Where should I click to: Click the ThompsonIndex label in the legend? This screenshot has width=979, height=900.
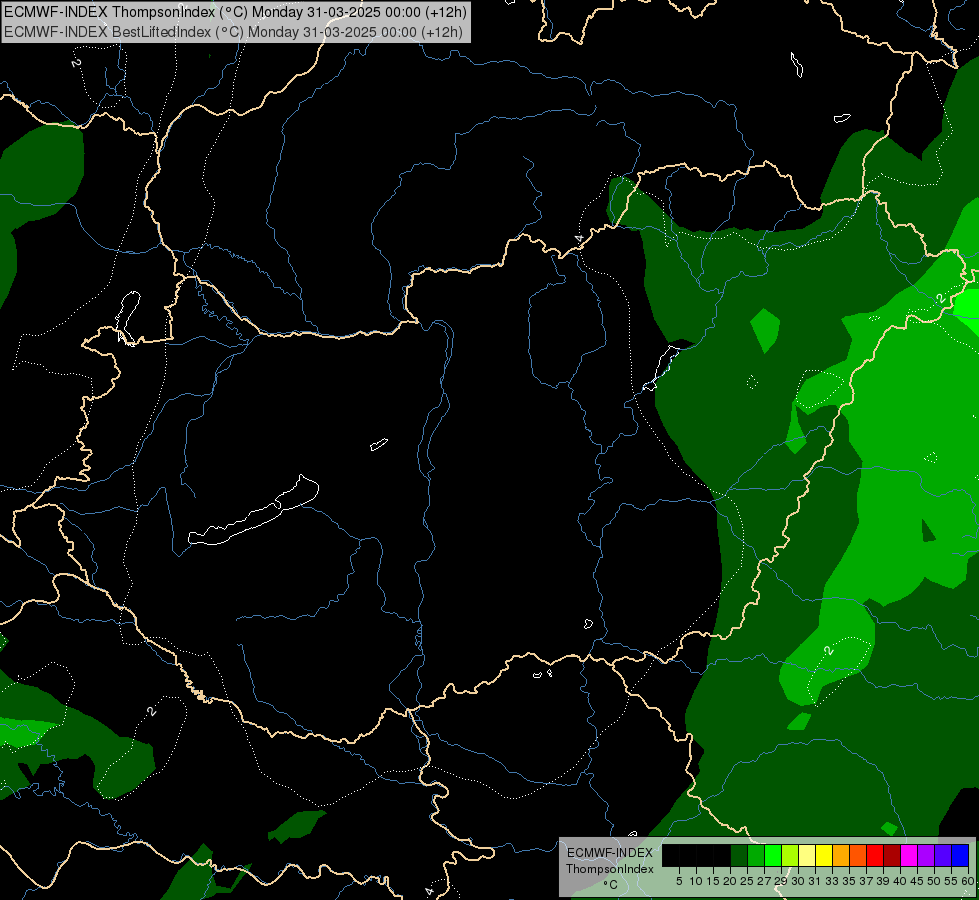coord(610,869)
